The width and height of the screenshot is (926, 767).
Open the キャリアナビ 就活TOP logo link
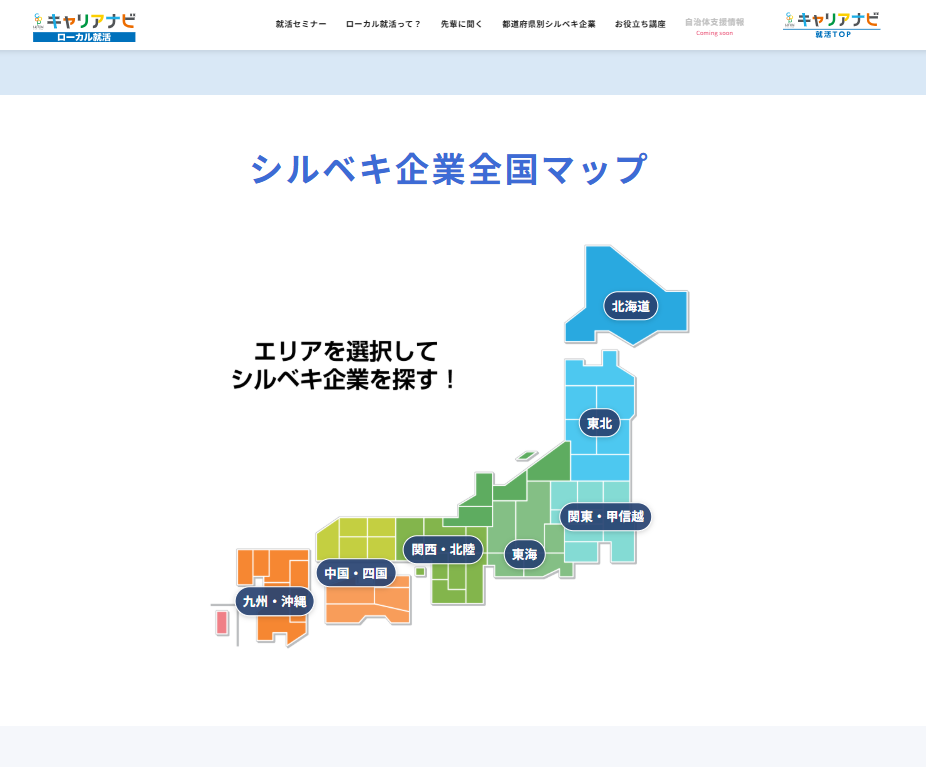pos(831,25)
